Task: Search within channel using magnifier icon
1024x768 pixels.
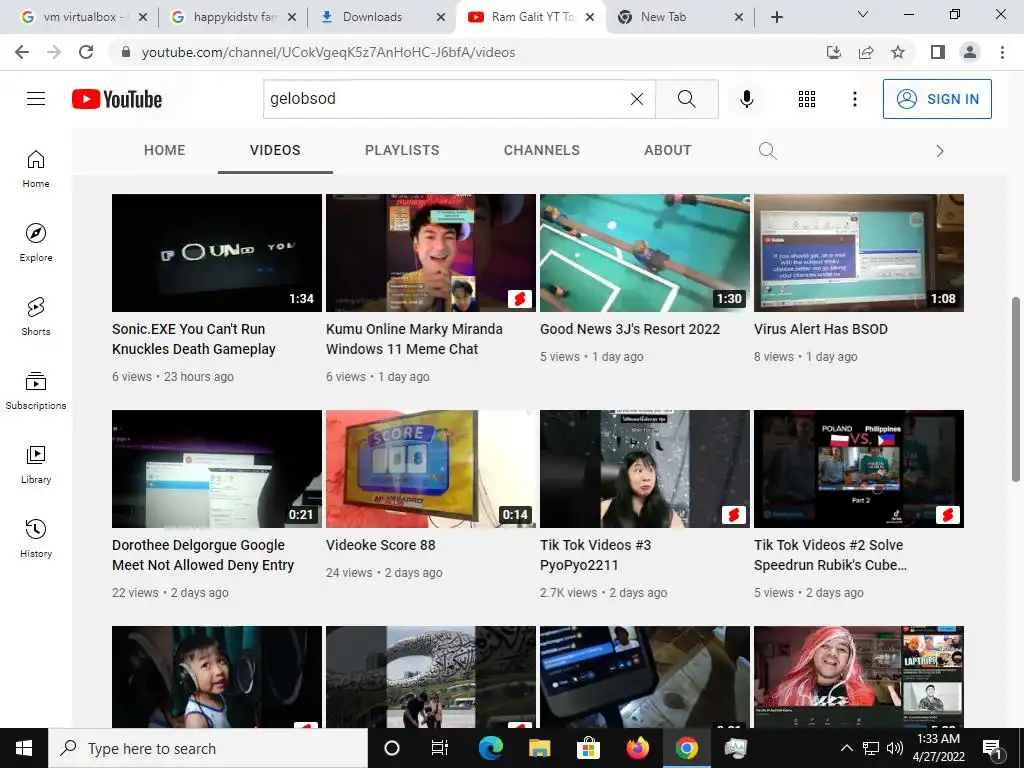Action: (767, 151)
